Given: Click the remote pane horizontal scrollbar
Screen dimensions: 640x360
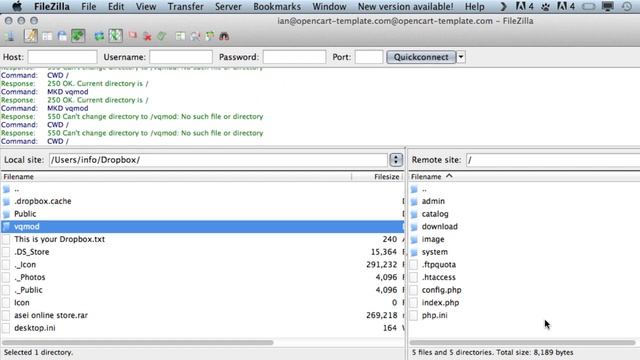Looking at the screenshot, I should click(x=522, y=342).
